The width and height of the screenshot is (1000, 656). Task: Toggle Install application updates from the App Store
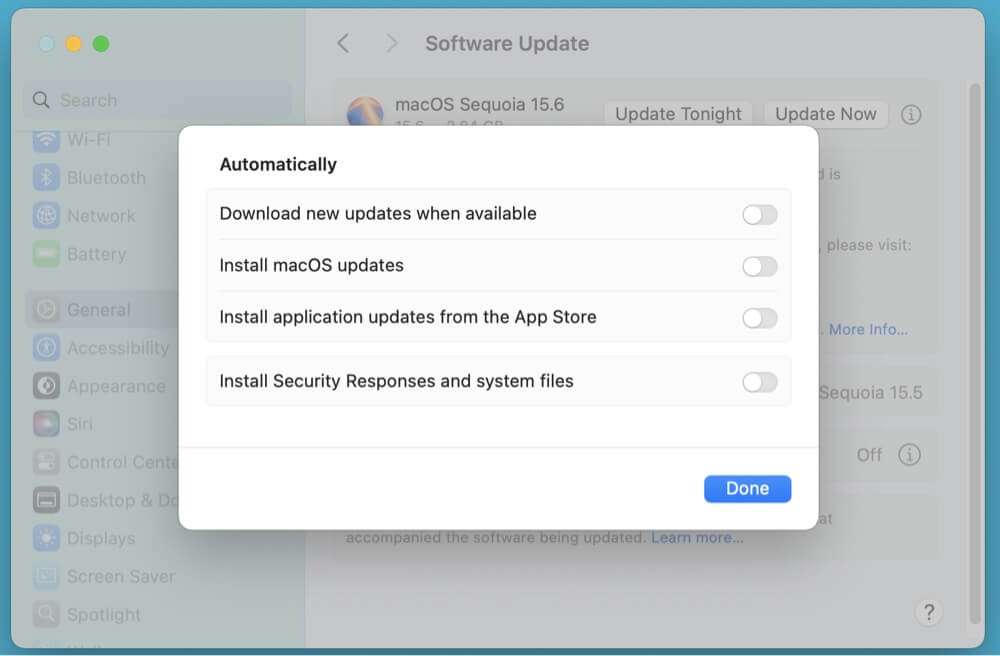point(759,317)
